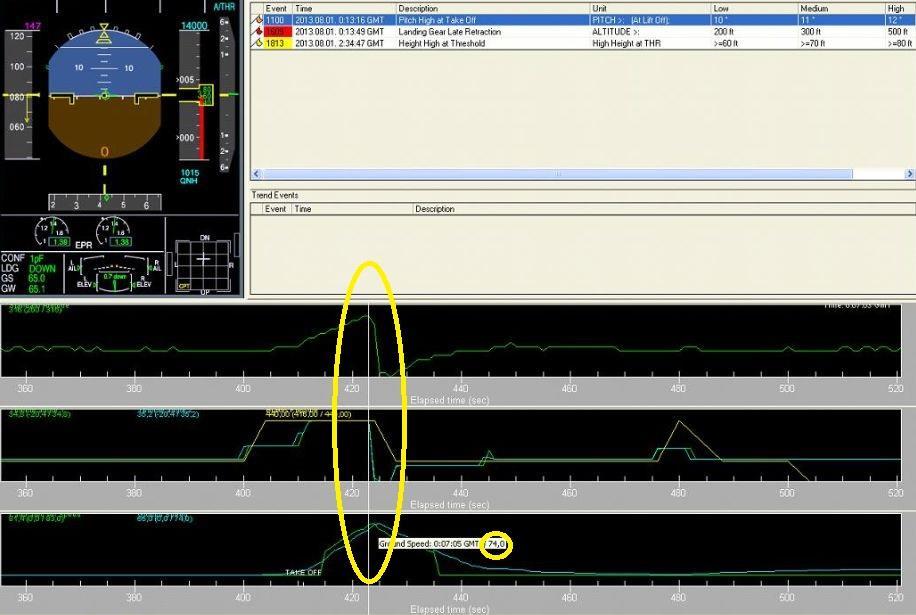Click 'Pitch High at Take Off' description
Screen dimensions: 916x615
click(437, 20)
